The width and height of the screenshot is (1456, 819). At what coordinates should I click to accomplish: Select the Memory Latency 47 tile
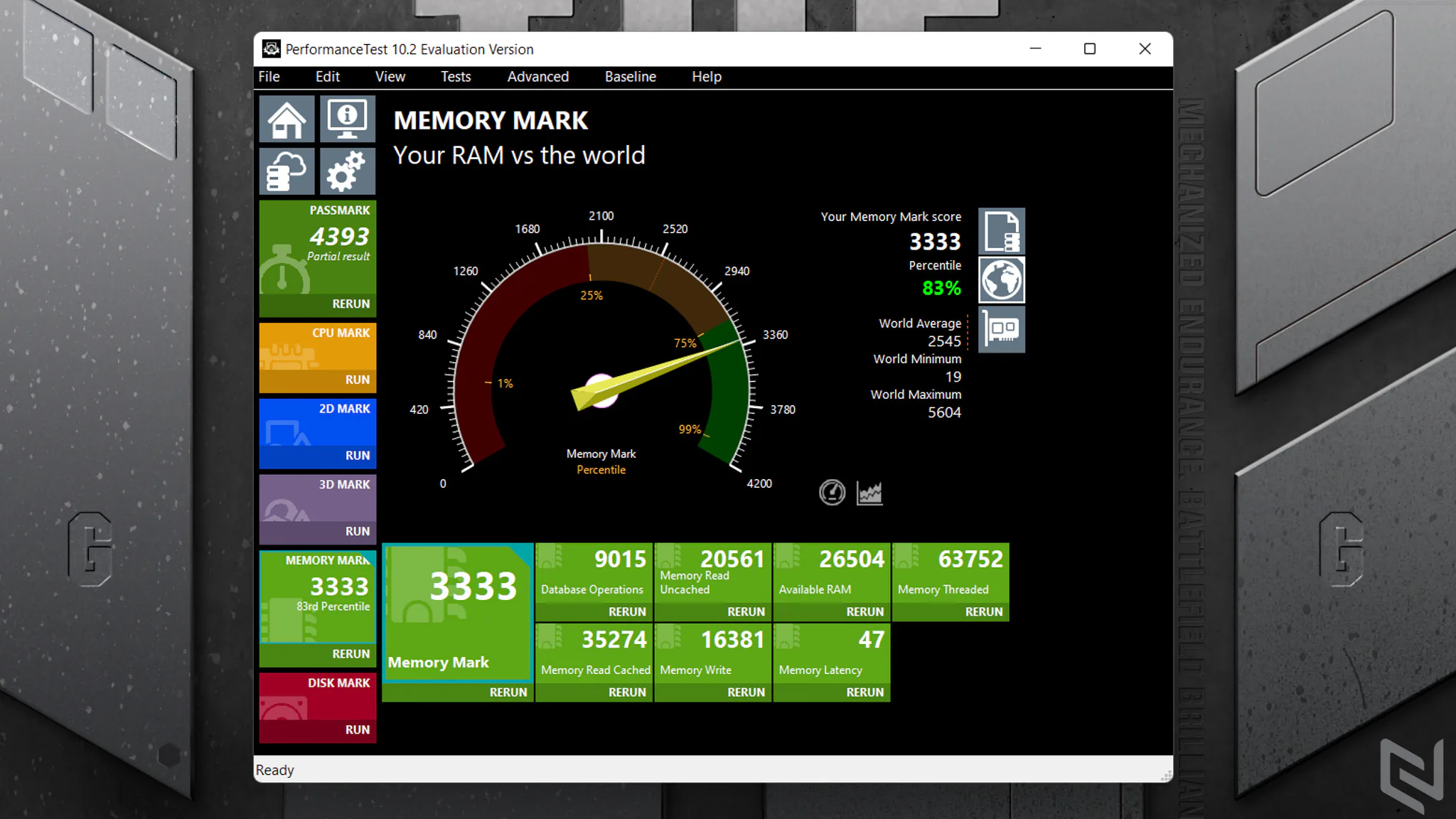[x=832, y=653]
